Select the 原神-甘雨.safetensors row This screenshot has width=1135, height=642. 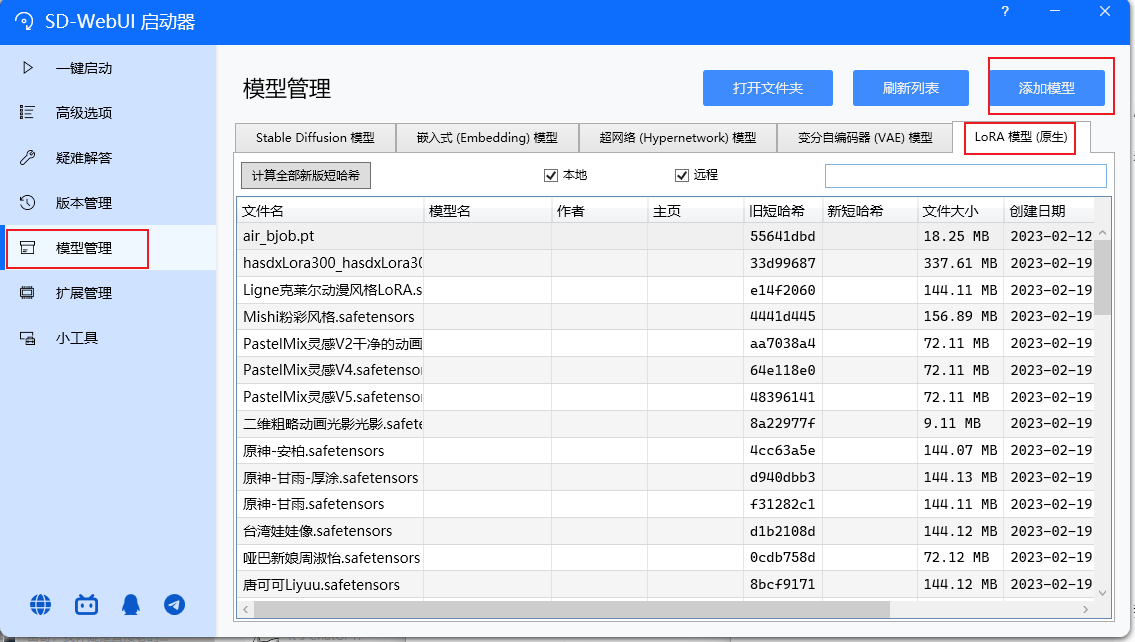coord(665,504)
